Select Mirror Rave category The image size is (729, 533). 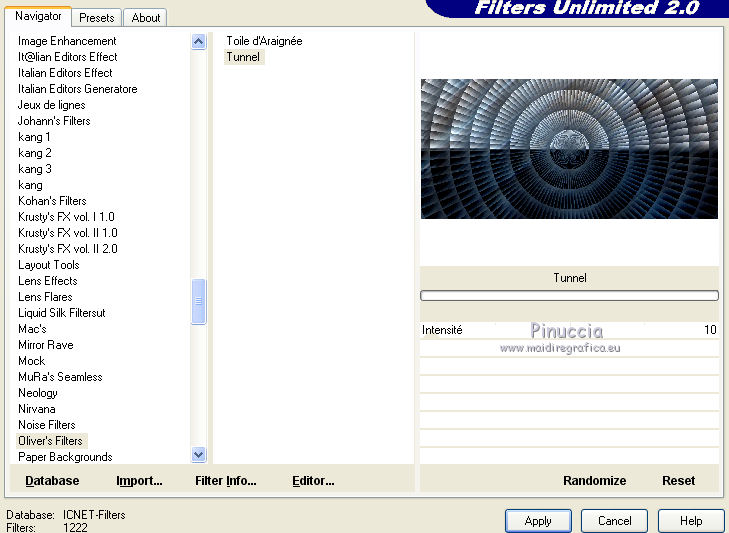tap(46, 345)
